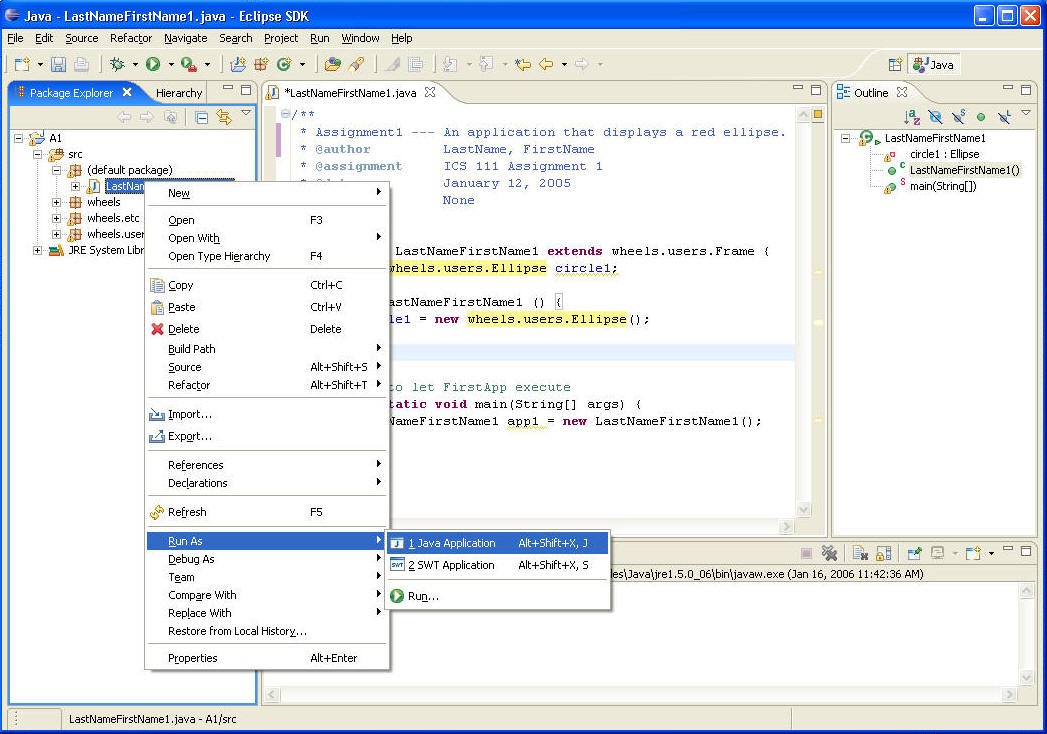Close the LastNameFirstName1.java editor tab
This screenshot has height=734, width=1047.
430,92
